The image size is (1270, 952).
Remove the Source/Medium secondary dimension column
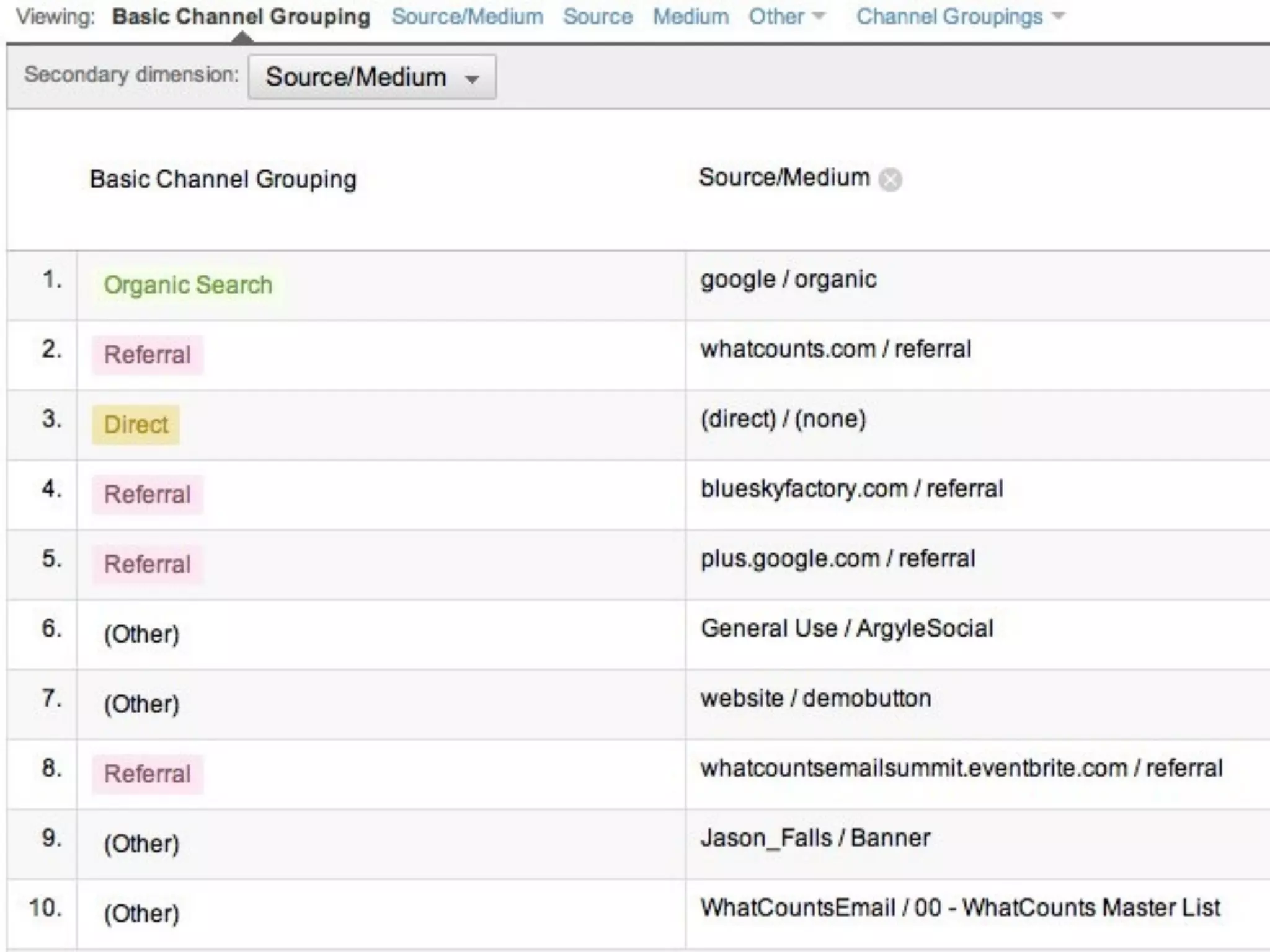(x=890, y=180)
